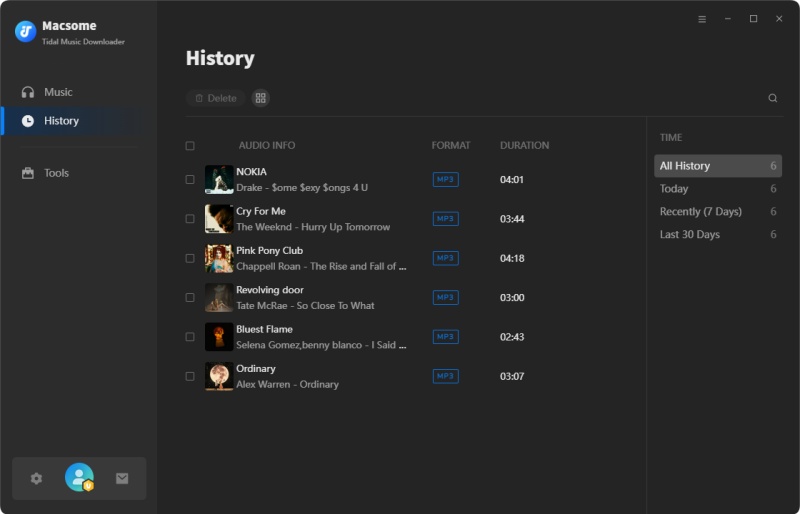This screenshot has width=800, height=514.
Task: Check the NOKIA track checkbox
Action: pos(190,180)
